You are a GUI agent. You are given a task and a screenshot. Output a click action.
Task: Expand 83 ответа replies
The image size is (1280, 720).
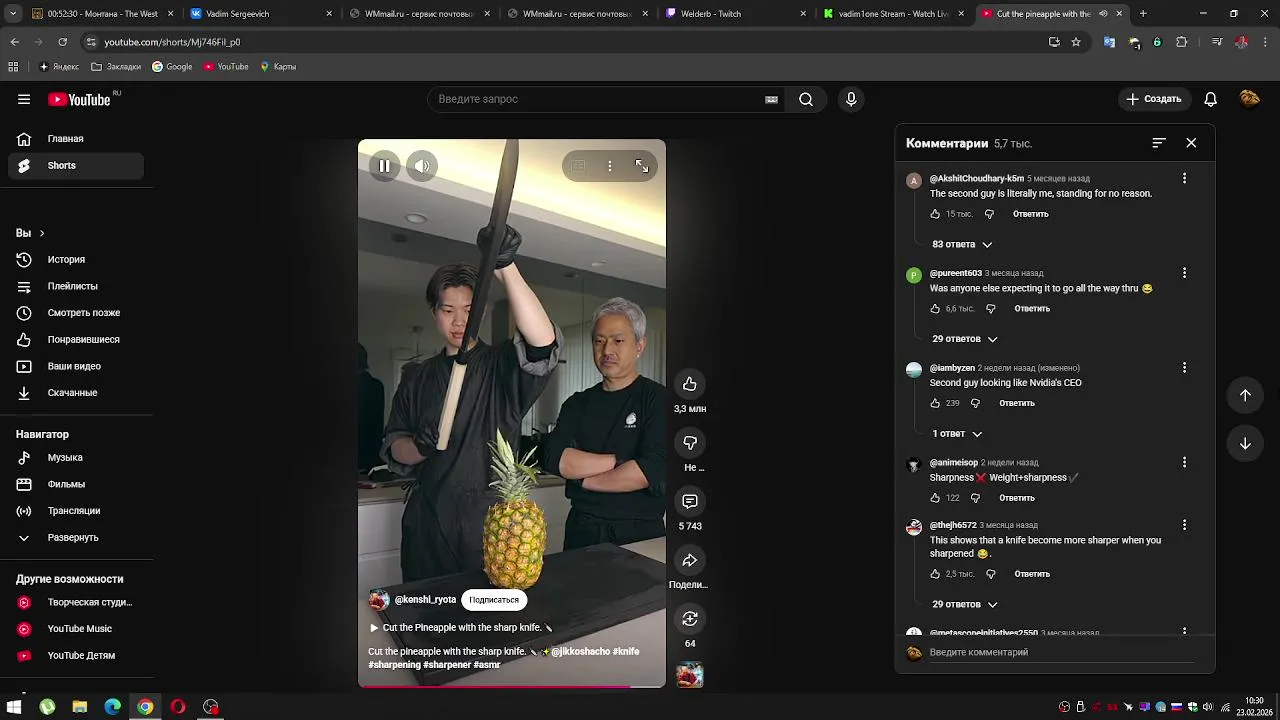click(x=962, y=244)
